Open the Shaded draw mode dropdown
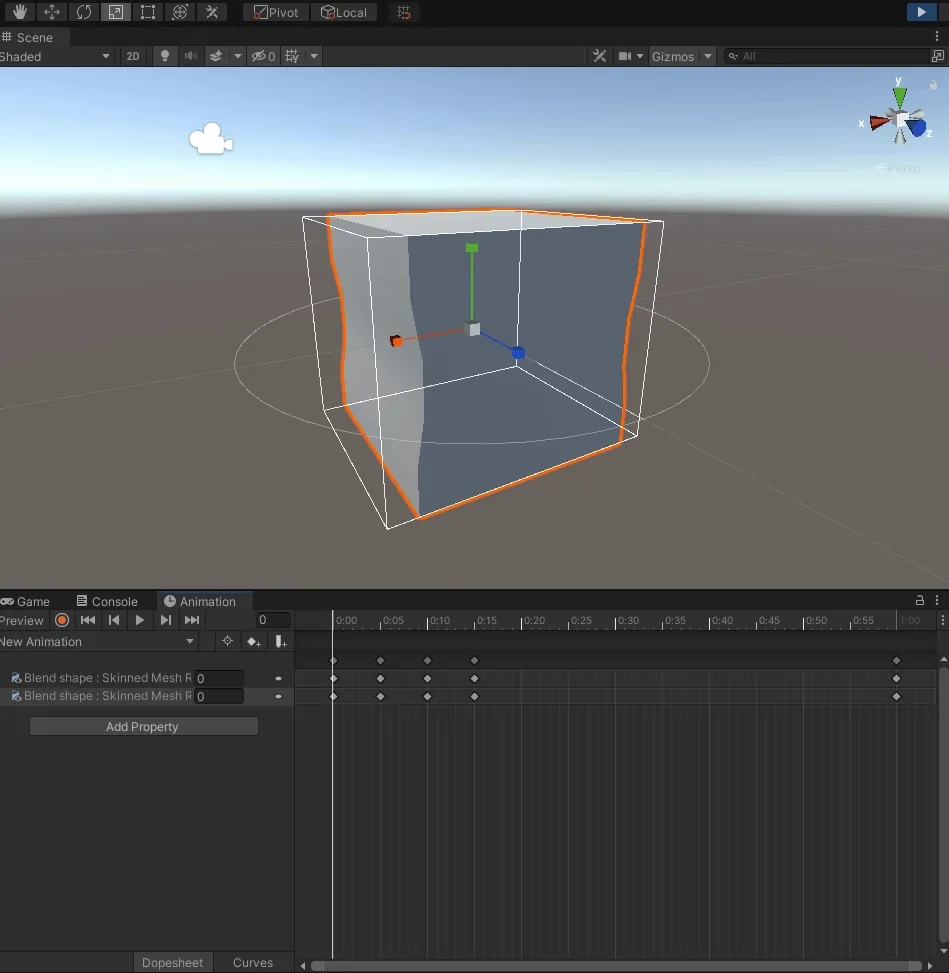This screenshot has width=949, height=973. pos(55,56)
